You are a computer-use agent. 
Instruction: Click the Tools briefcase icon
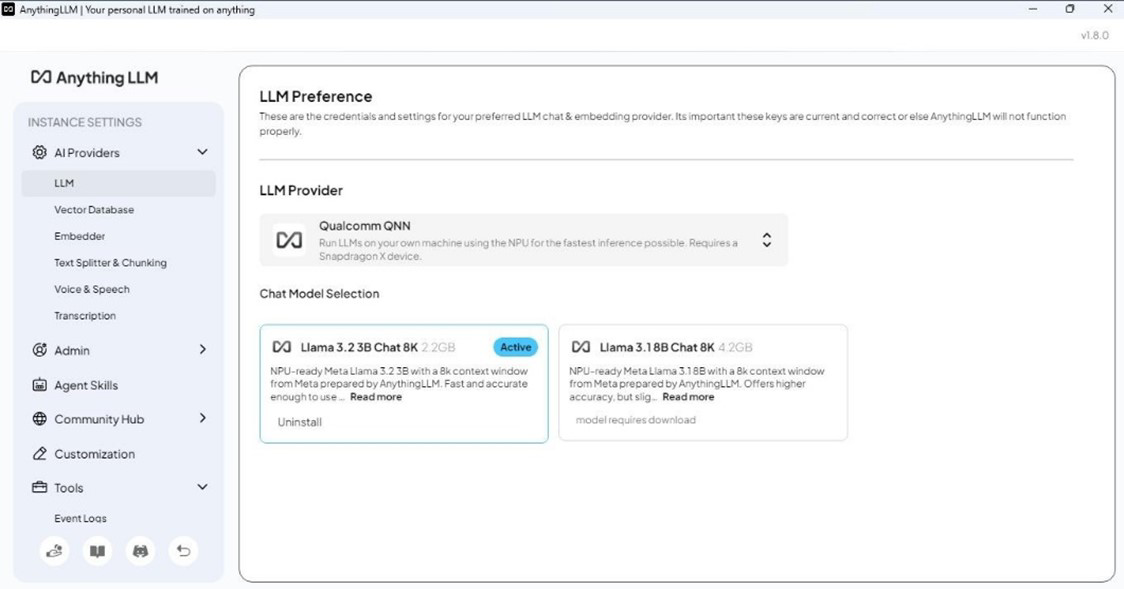coord(39,487)
